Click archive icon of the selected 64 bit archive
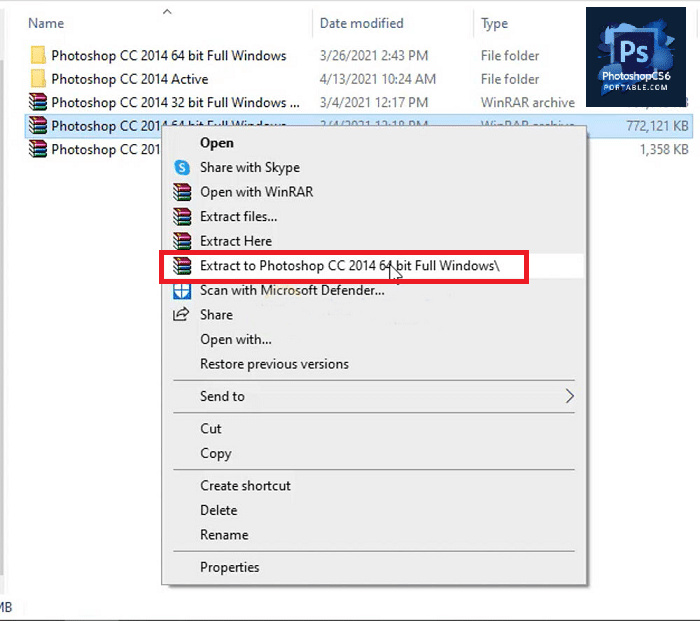The image size is (700, 621). [38, 125]
